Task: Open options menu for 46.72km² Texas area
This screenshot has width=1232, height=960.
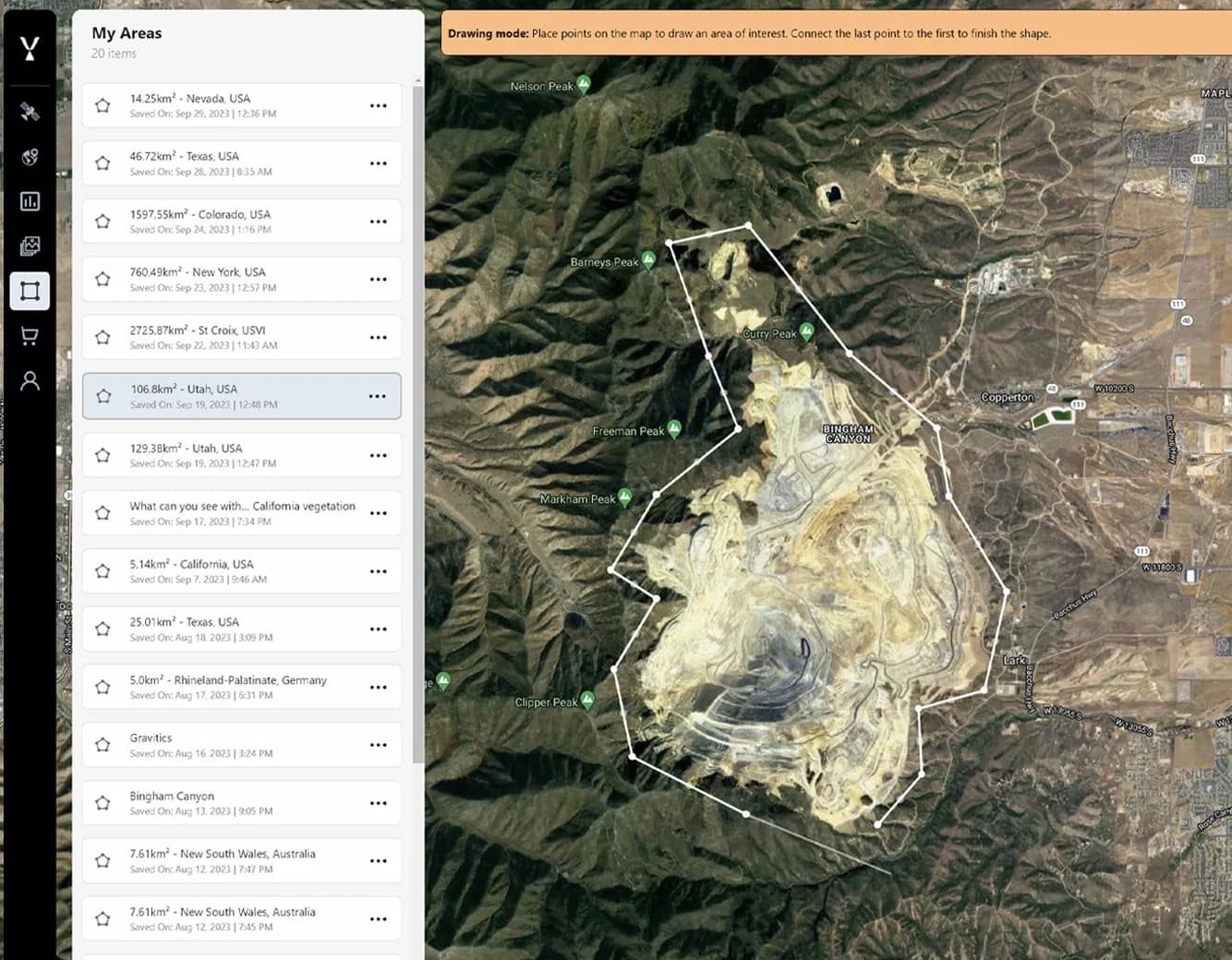Action: point(378,163)
